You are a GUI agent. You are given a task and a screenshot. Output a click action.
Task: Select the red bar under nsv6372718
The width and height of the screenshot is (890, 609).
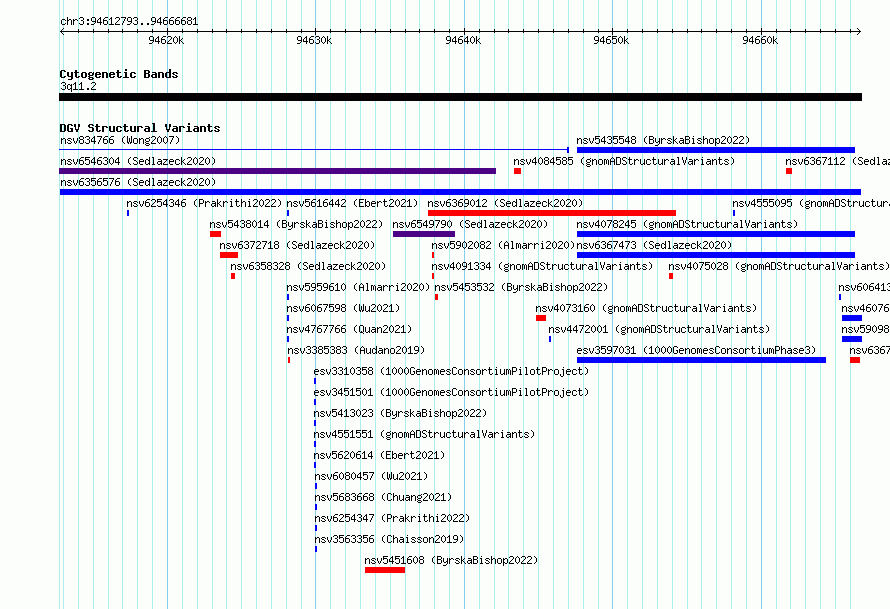229,255
